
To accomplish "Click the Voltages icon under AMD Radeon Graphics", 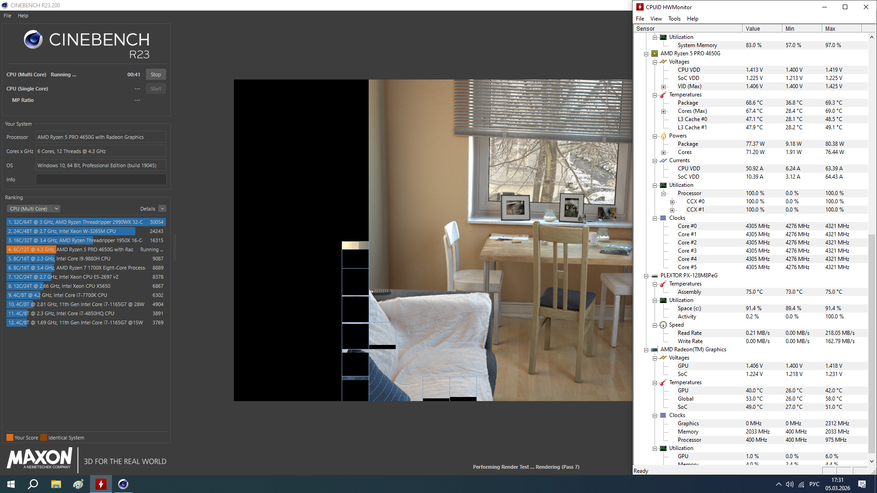I will coord(663,358).
